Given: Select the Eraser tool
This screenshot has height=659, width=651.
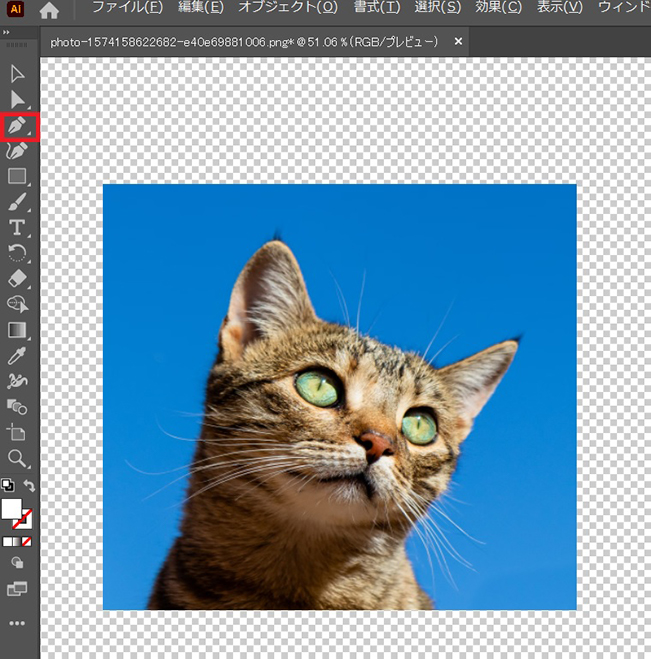Looking at the screenshot, I should click(17, 278).
